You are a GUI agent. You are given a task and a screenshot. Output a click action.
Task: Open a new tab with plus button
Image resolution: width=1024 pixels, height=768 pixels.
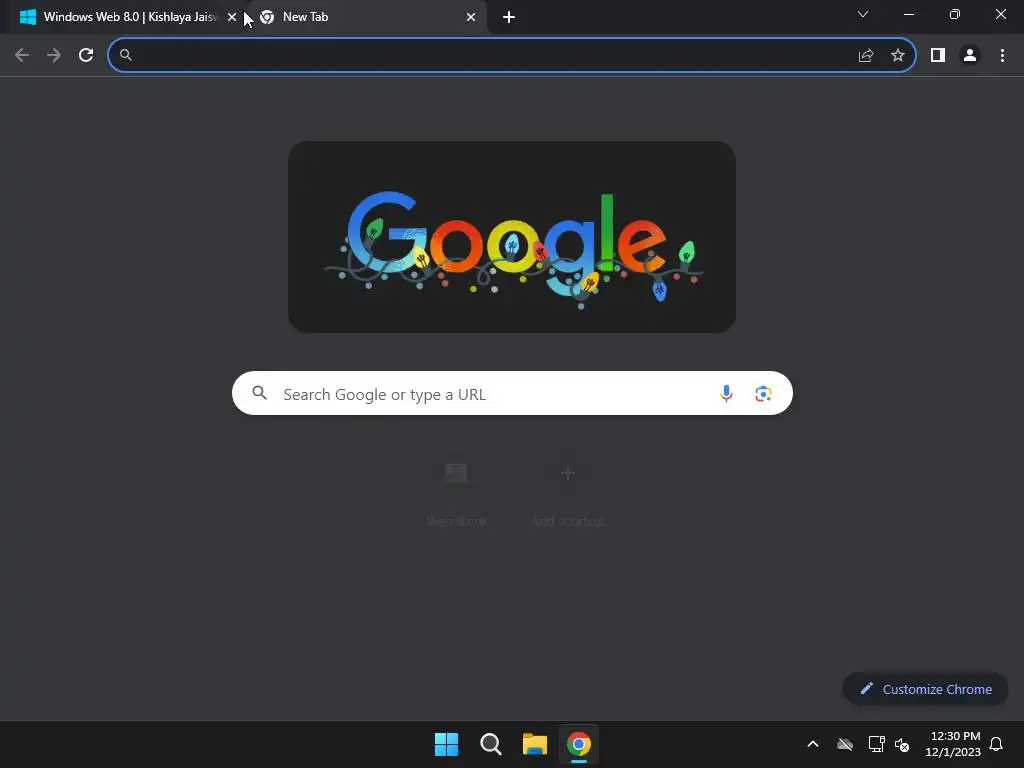pyautogui.click(x=509, y=17)
